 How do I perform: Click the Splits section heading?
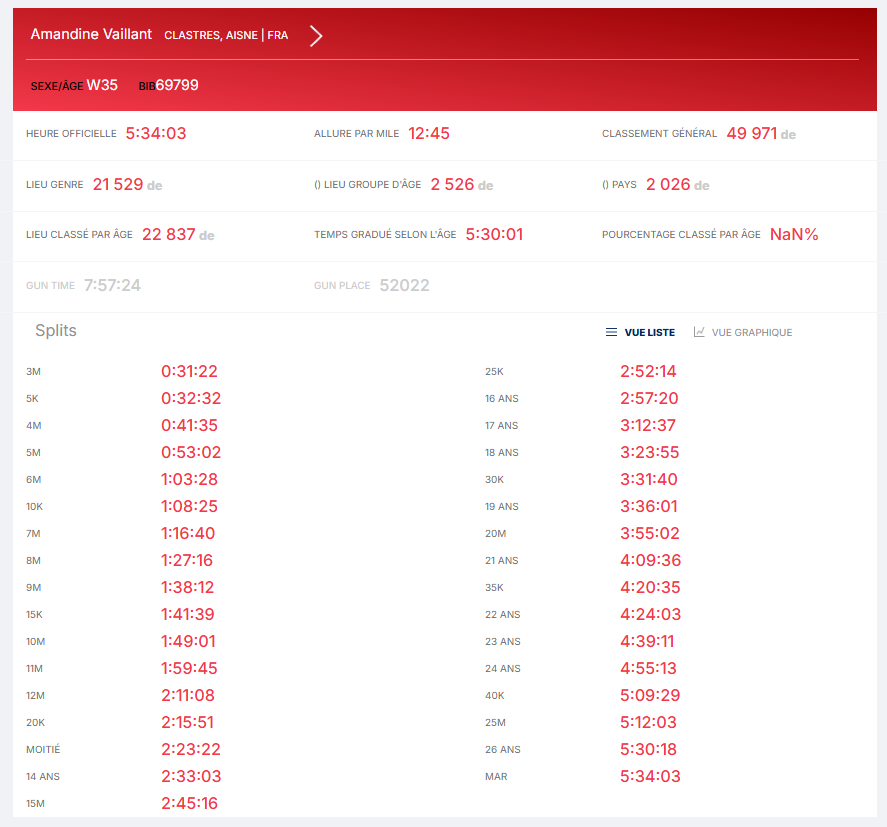(56, 330)
